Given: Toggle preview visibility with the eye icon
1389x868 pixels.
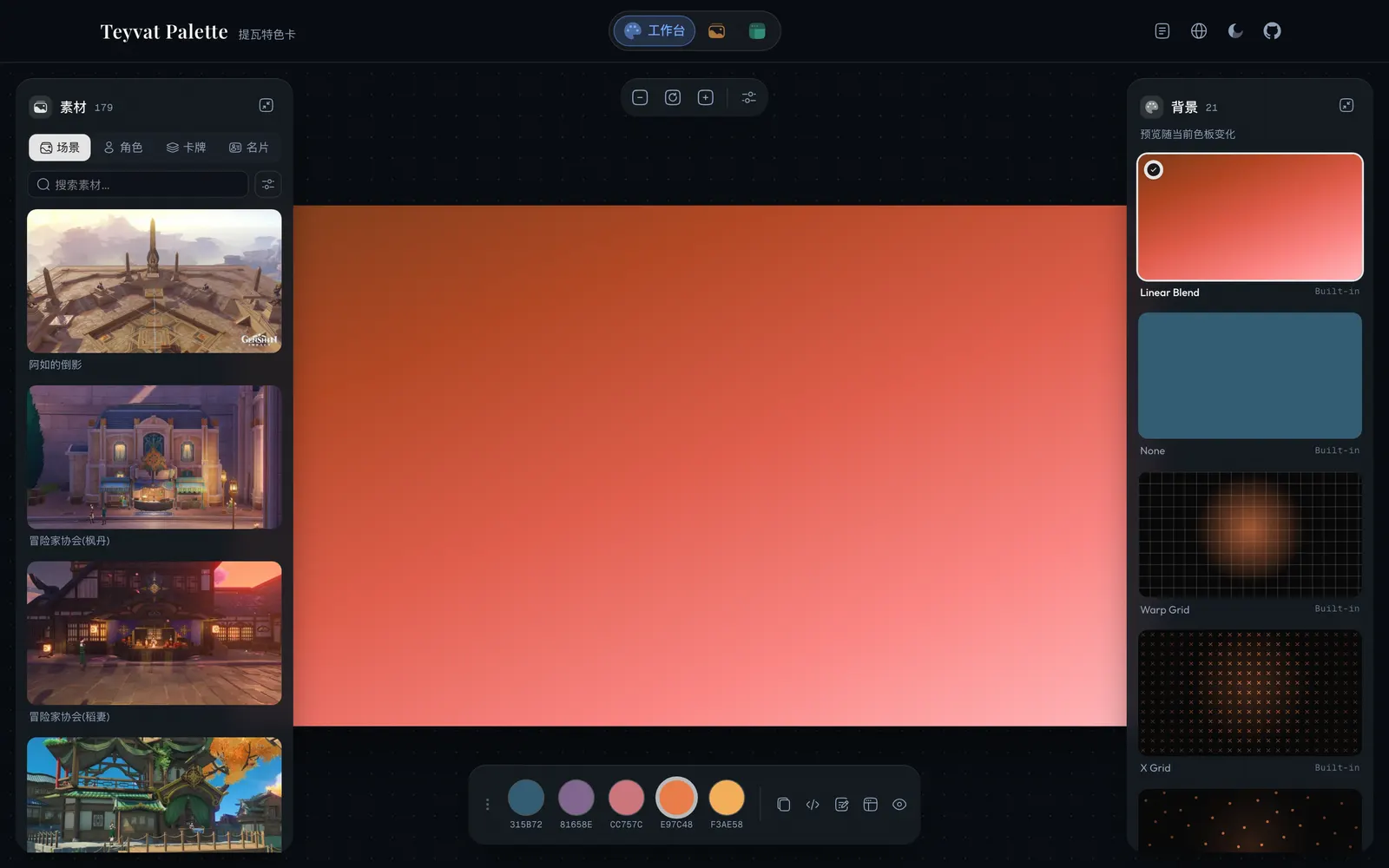Looking at the screenshot, I should pyautogui.click(x=899, y=805).
